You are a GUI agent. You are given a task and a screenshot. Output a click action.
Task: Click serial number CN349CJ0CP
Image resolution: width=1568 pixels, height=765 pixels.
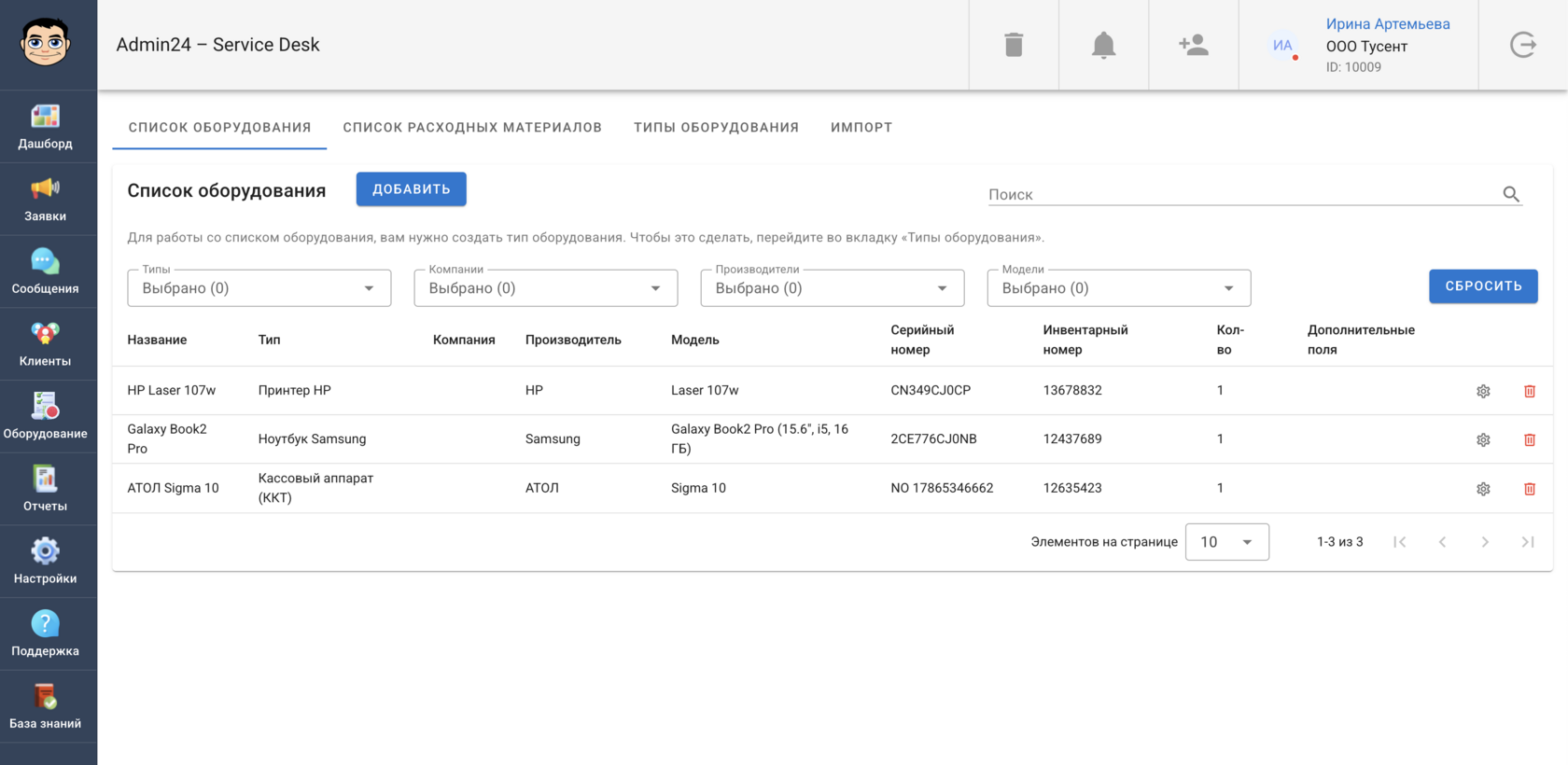pos(931,390)
